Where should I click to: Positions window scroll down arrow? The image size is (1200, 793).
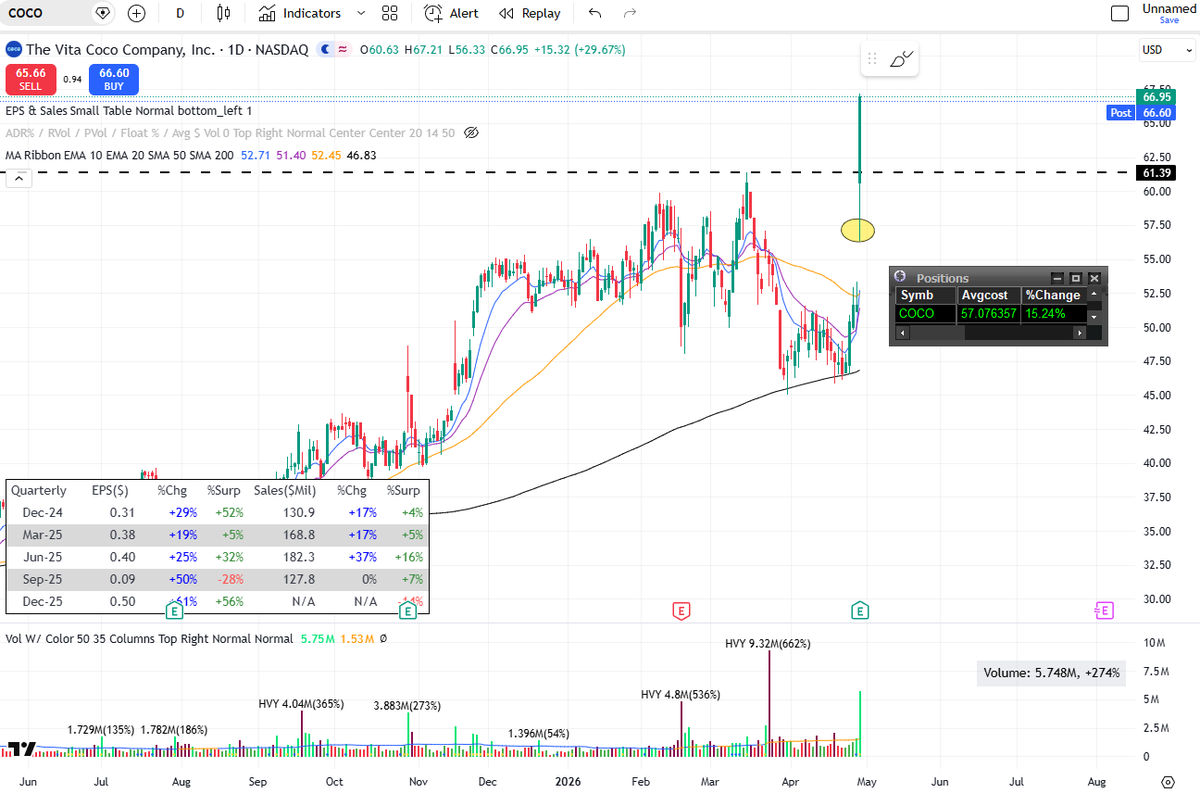point(1093,316)
